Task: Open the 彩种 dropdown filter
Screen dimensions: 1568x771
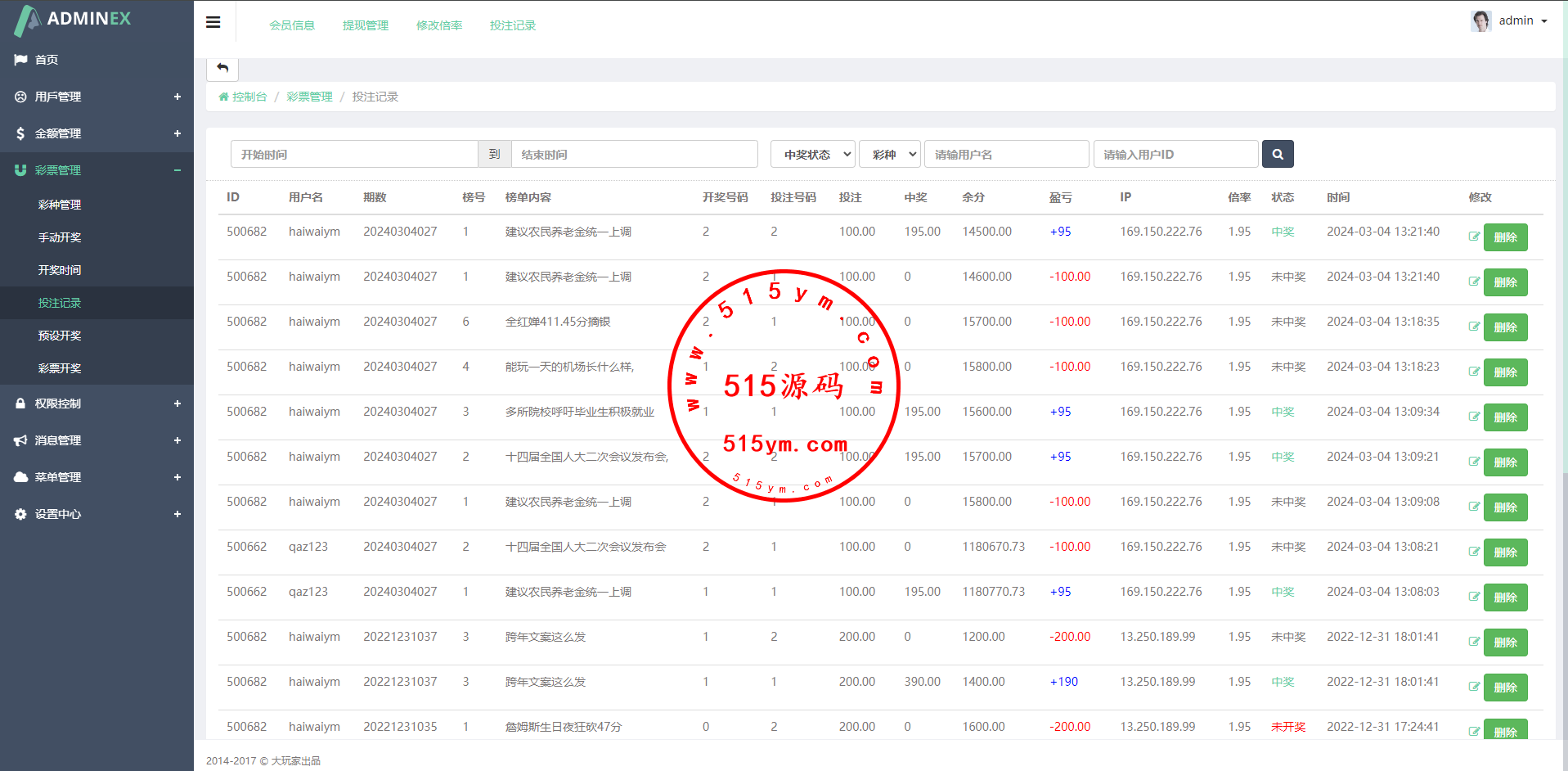Action: point(889,154)
